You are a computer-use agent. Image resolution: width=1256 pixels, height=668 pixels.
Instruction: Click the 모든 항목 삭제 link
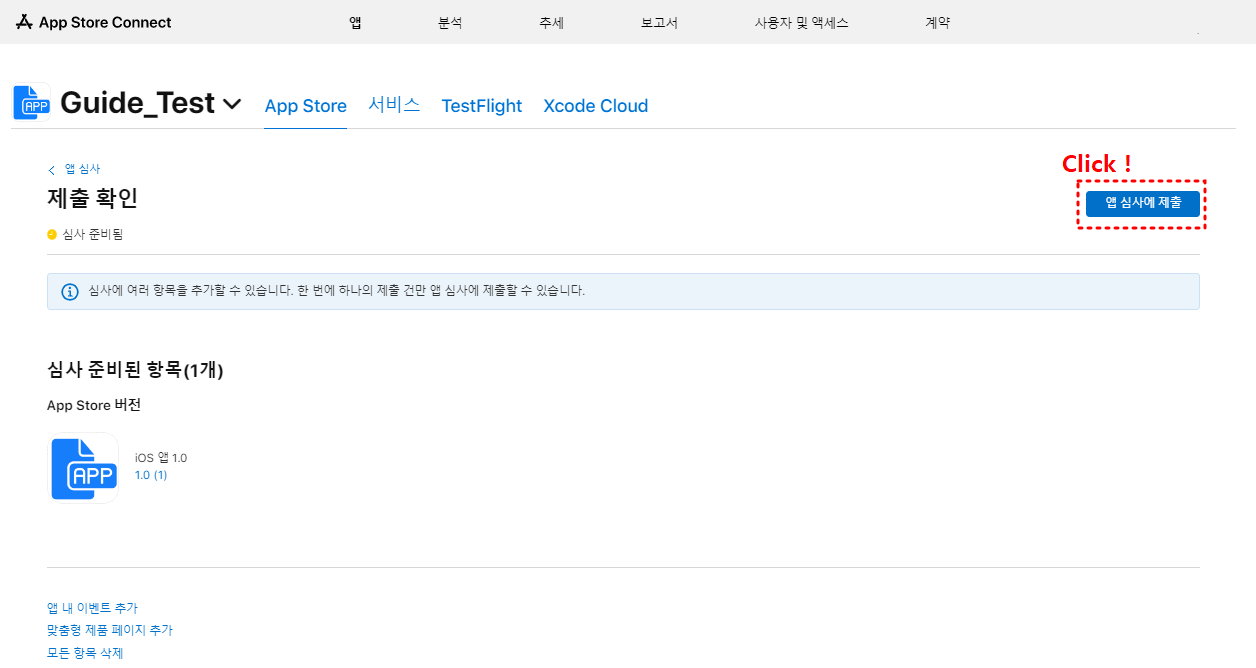(x=85, y=653)
